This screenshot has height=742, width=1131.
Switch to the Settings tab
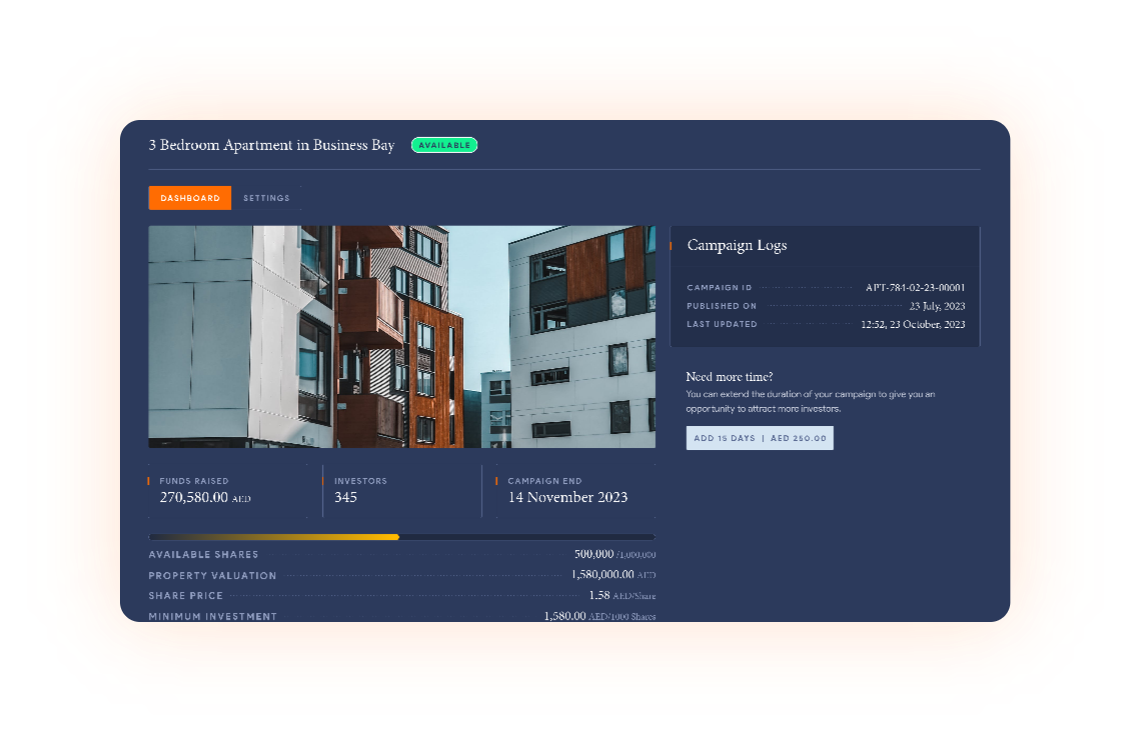266,198
